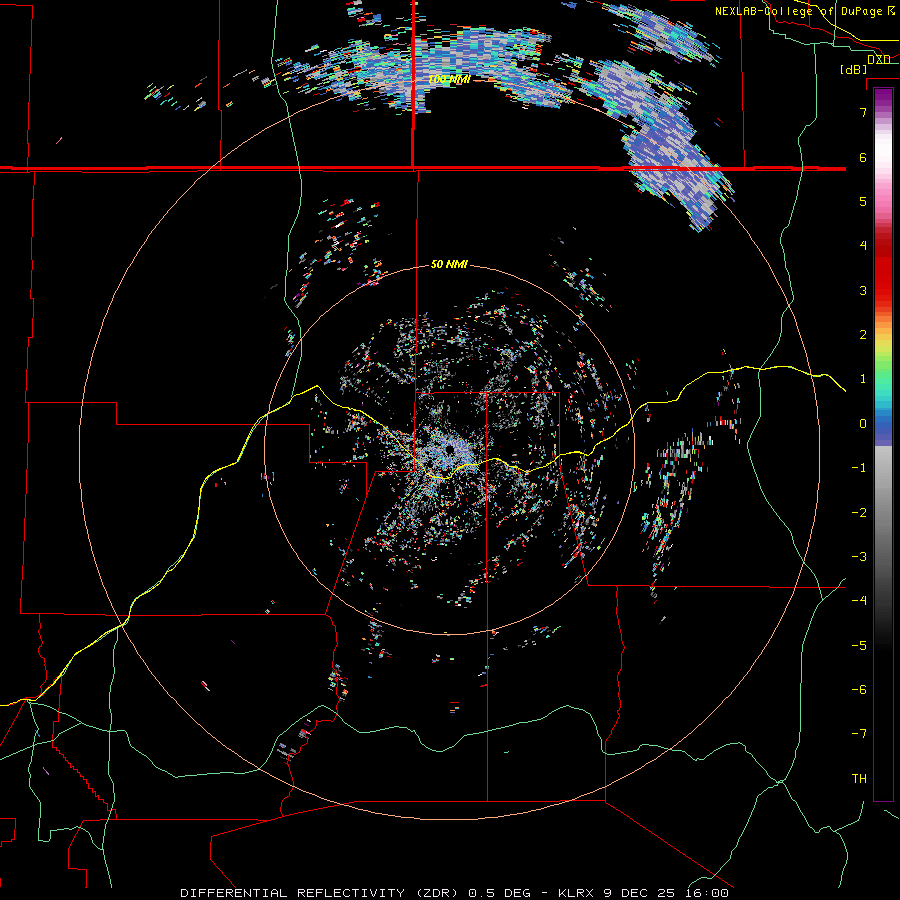Click the ZDR color scale bar
Image resolution: width=900 pixels, height=900 pixels.
883,444
